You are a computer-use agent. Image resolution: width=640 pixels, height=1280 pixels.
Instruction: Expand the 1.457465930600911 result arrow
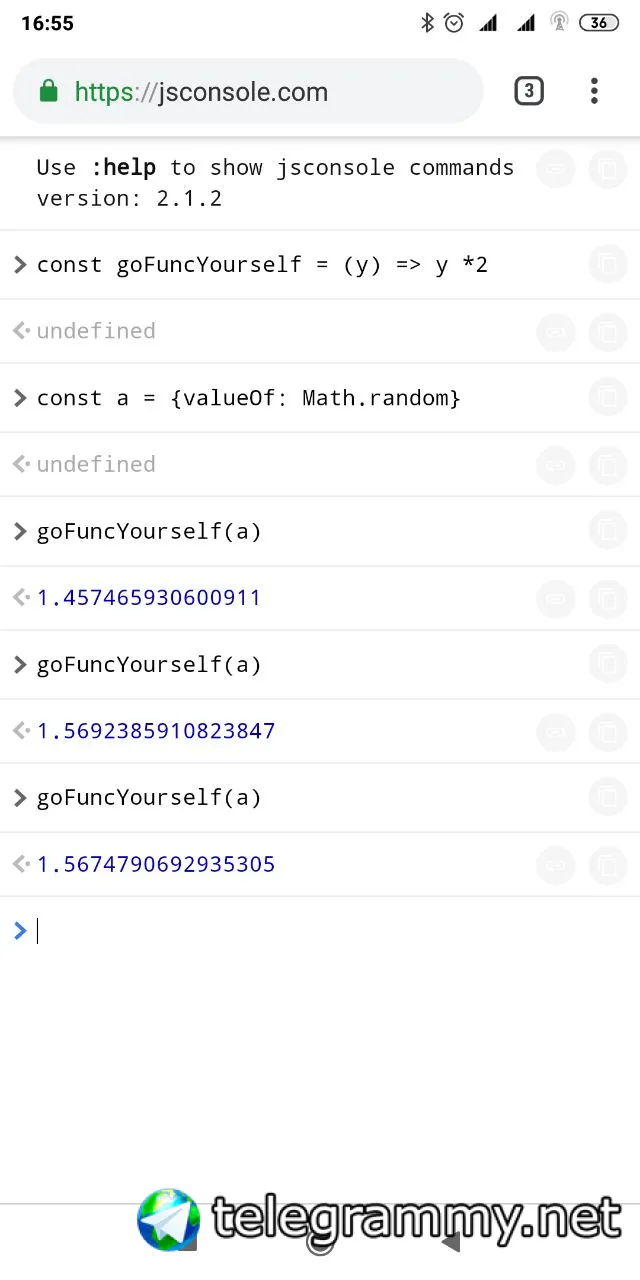point(19,598)
